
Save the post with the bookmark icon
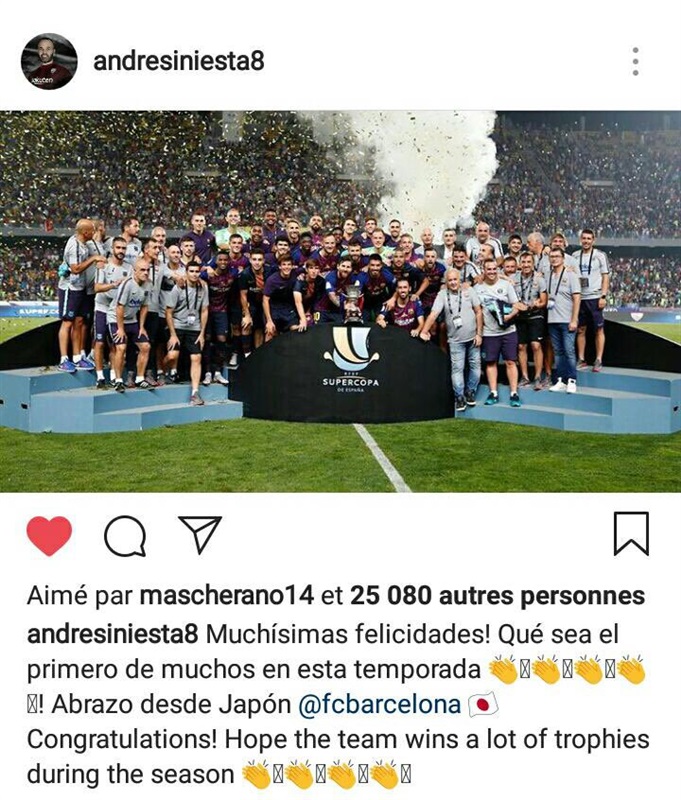(631, 534)
